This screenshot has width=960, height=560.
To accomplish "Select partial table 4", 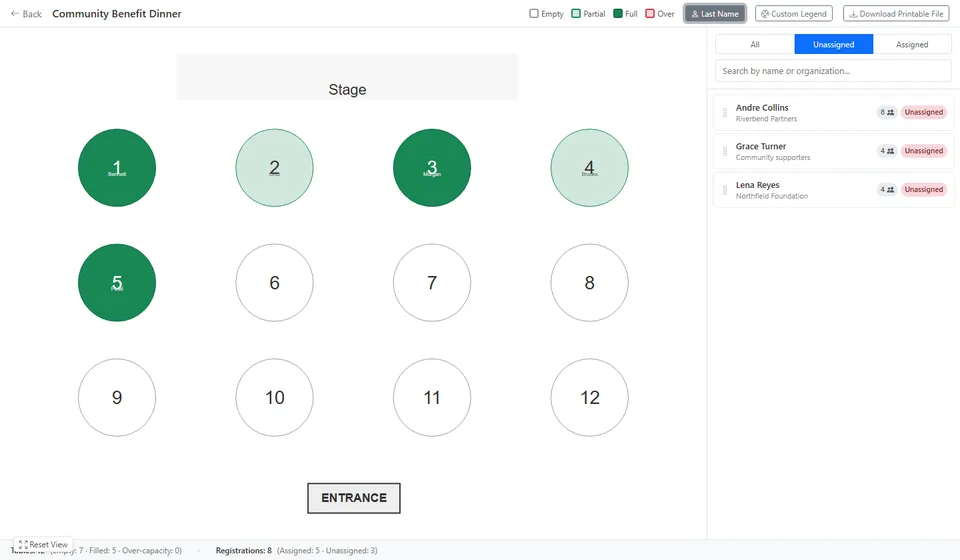I will coord(590,168).
